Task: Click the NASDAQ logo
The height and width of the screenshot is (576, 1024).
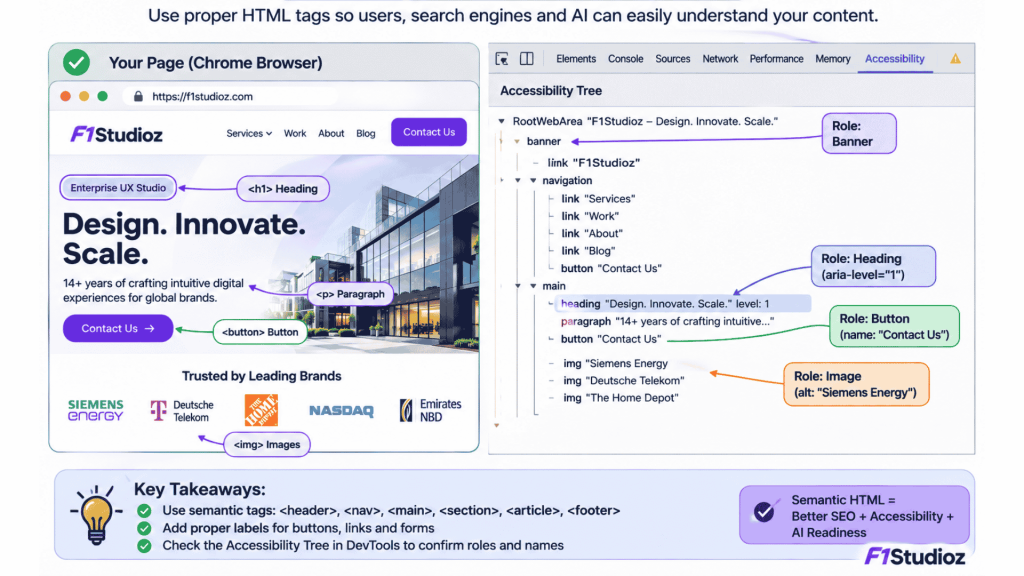Action: point(342,411)
